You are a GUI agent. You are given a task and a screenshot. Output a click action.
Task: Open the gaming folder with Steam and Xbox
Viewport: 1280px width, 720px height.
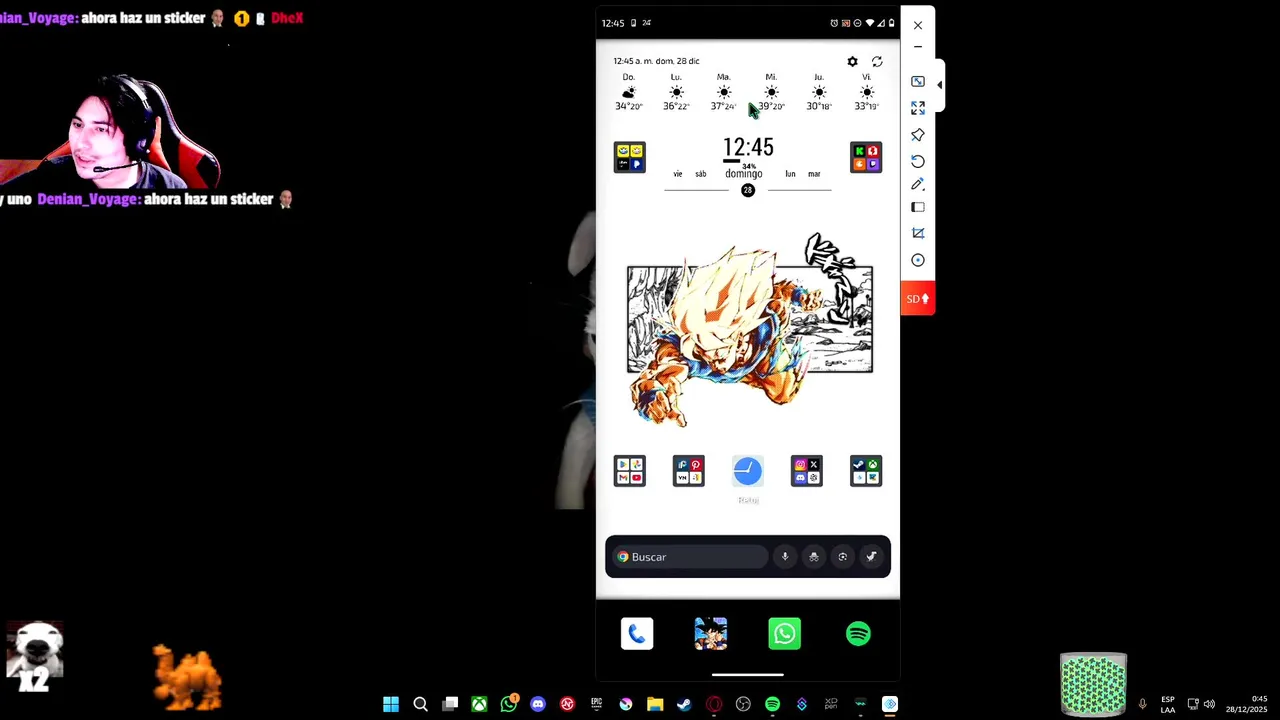coord(866,471)
